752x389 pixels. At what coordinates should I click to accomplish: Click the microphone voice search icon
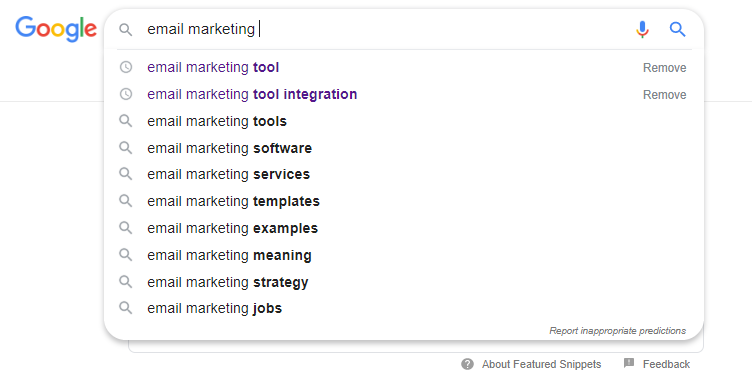[x=642, y=29]
